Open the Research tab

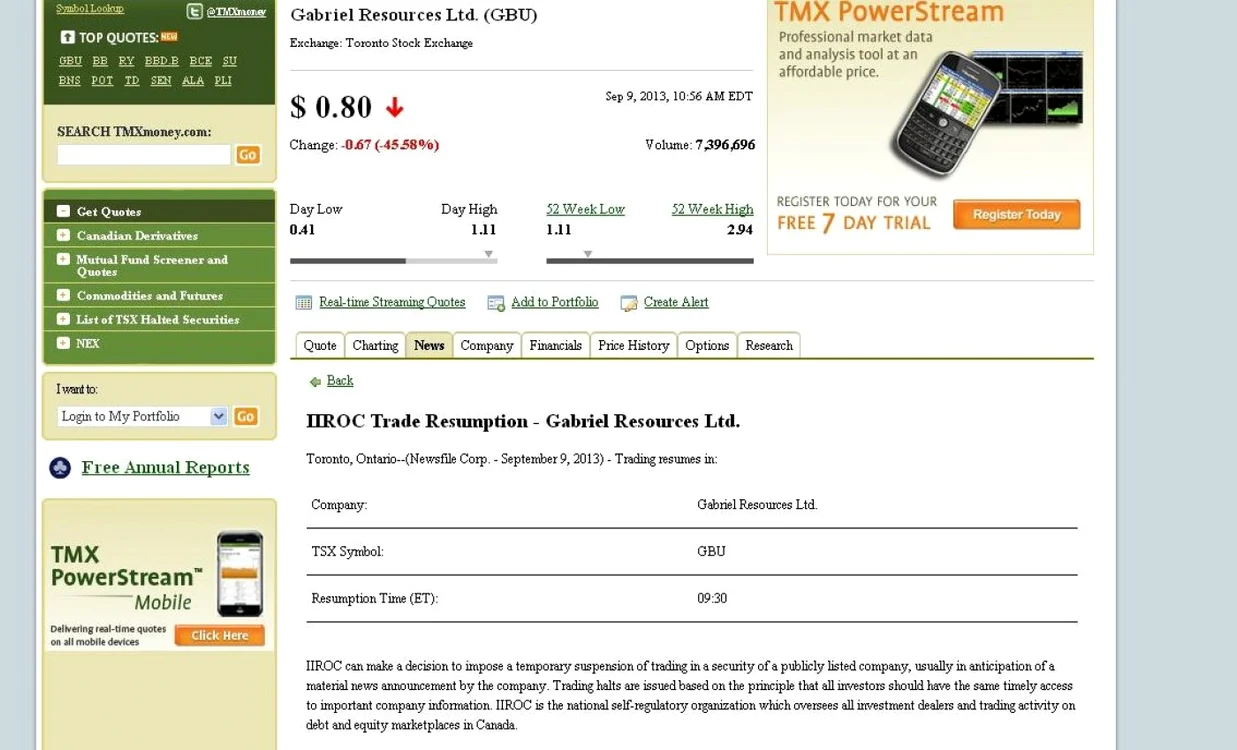(x=769, y=345)
